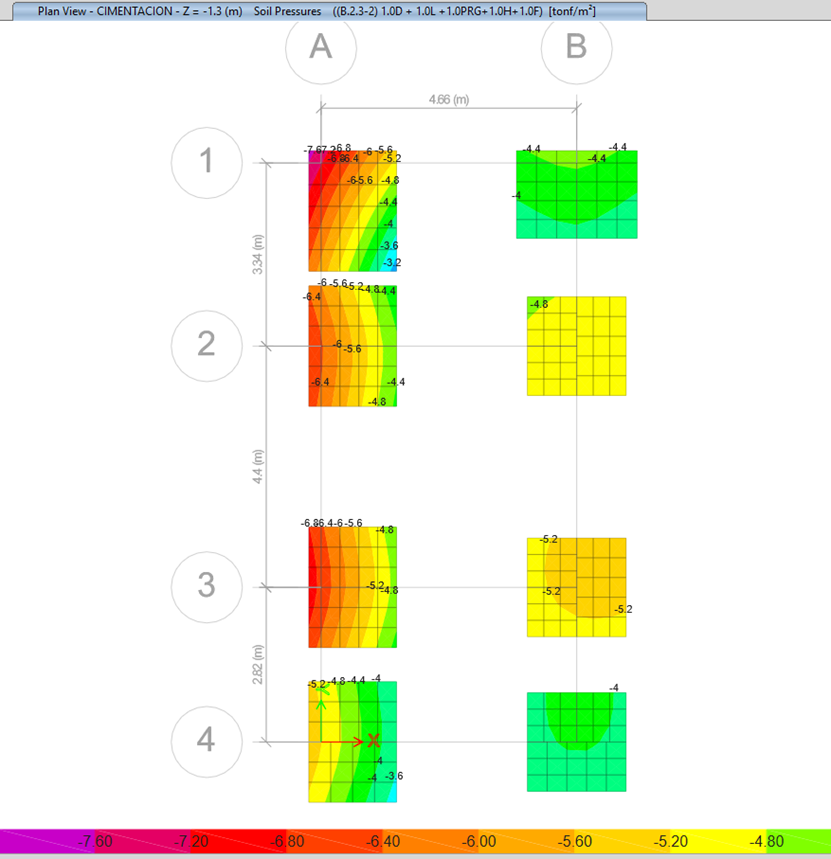Click the yellow footing at grid B-2
Viewport: 831px width, 859px height.
pyautogui.click(x=576, y=345)
